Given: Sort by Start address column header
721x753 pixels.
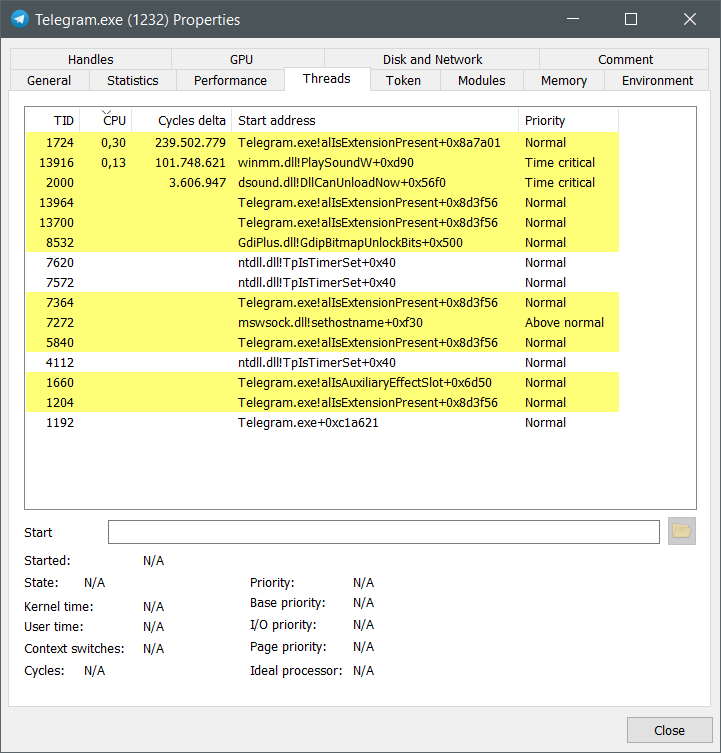Looking at the screenshot, I should pyautogui.click(x=375, y=120).
